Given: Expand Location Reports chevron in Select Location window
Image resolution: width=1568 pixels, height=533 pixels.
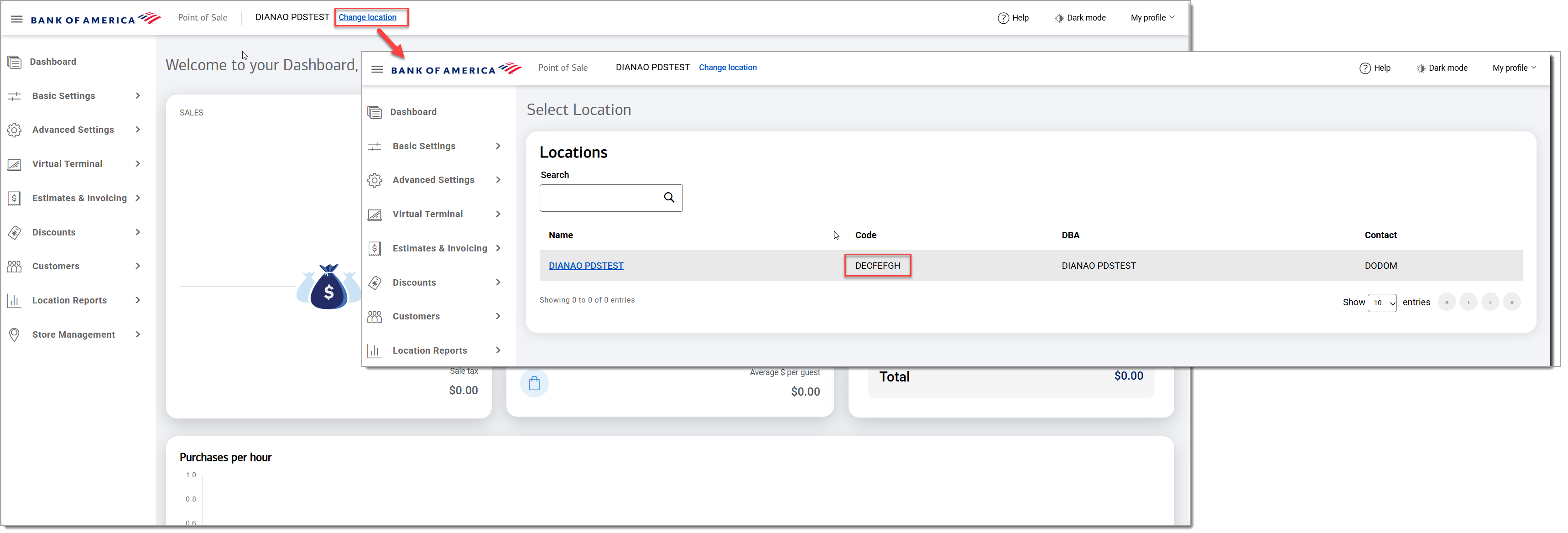Looking at the screenshot, I should (x=499, y=351).
